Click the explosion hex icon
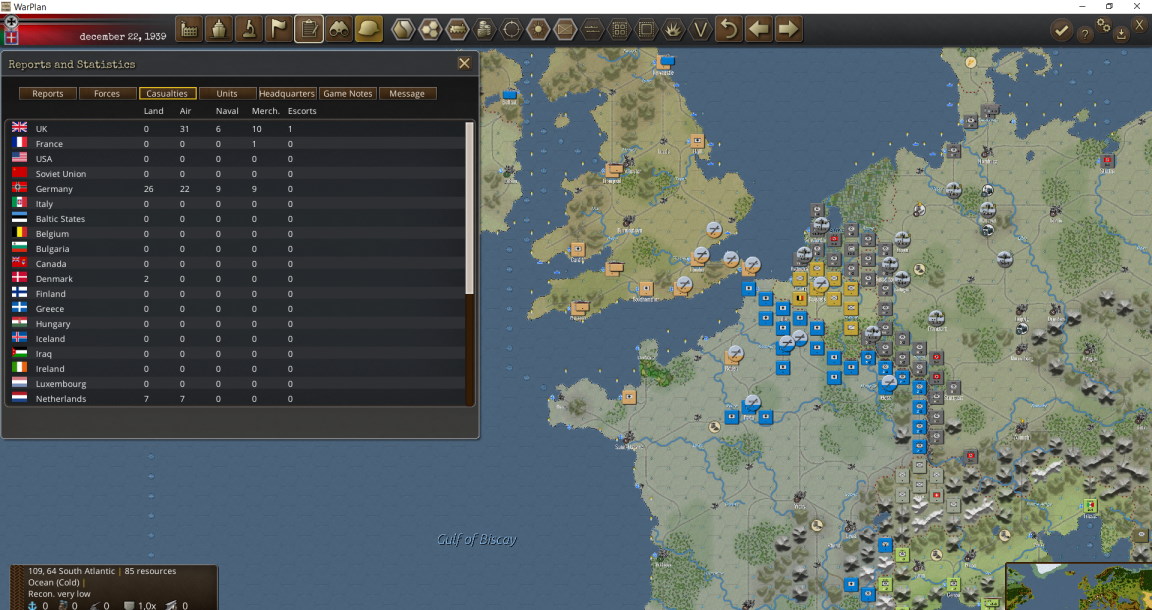Image resolution: width=1152 pixels, height=610 pixels. pyautogui.click(x=674, y=29)
